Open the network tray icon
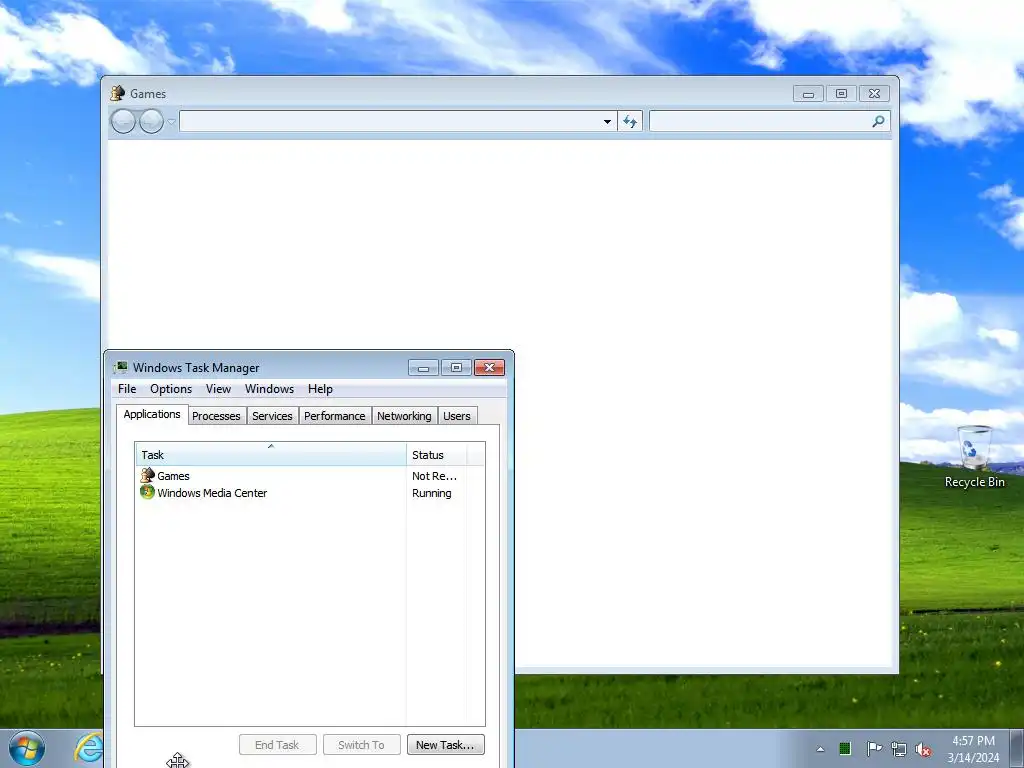Viewport: 1024px width, 768px height. (x=899, y=749)
